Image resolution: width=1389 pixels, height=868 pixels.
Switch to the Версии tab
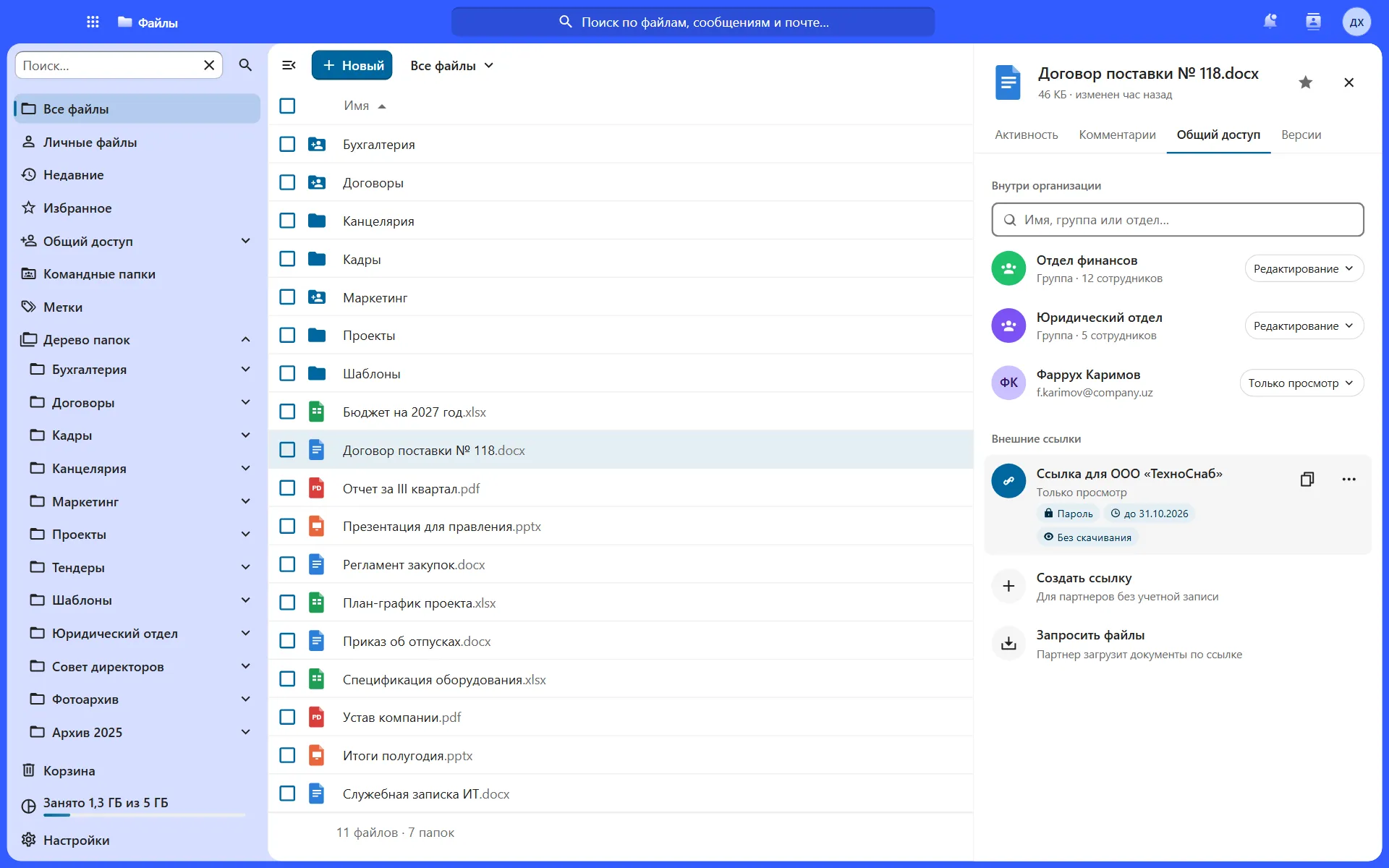pos(1301,135)
